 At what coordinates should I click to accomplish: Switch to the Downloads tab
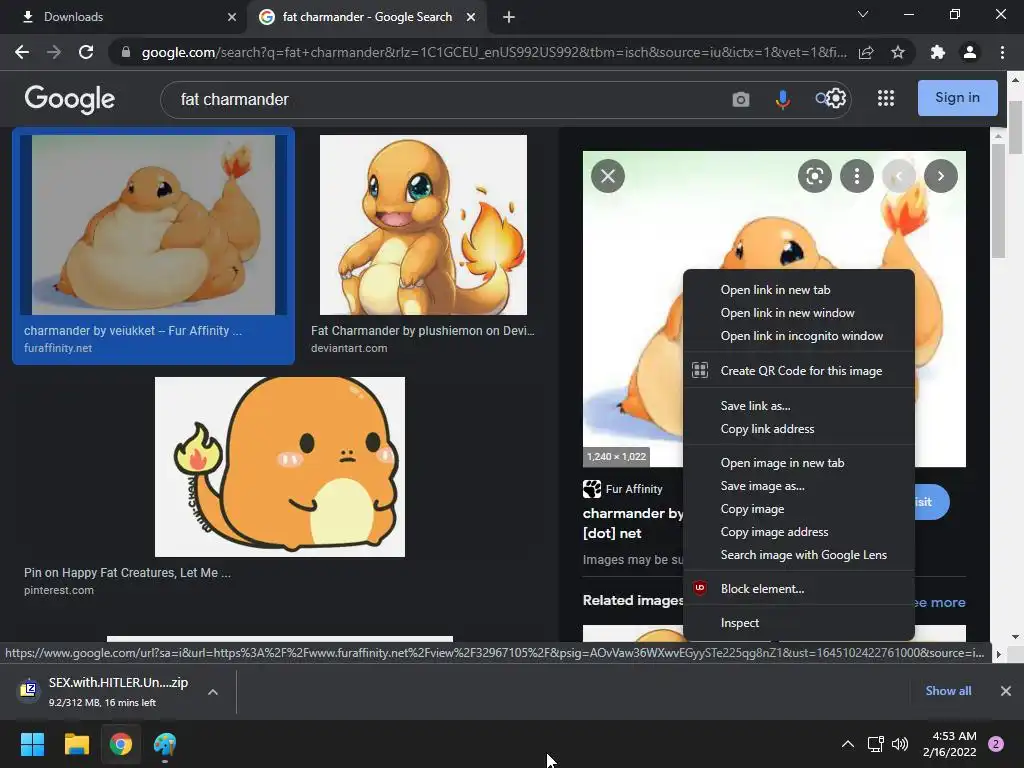tap(124, 17)
